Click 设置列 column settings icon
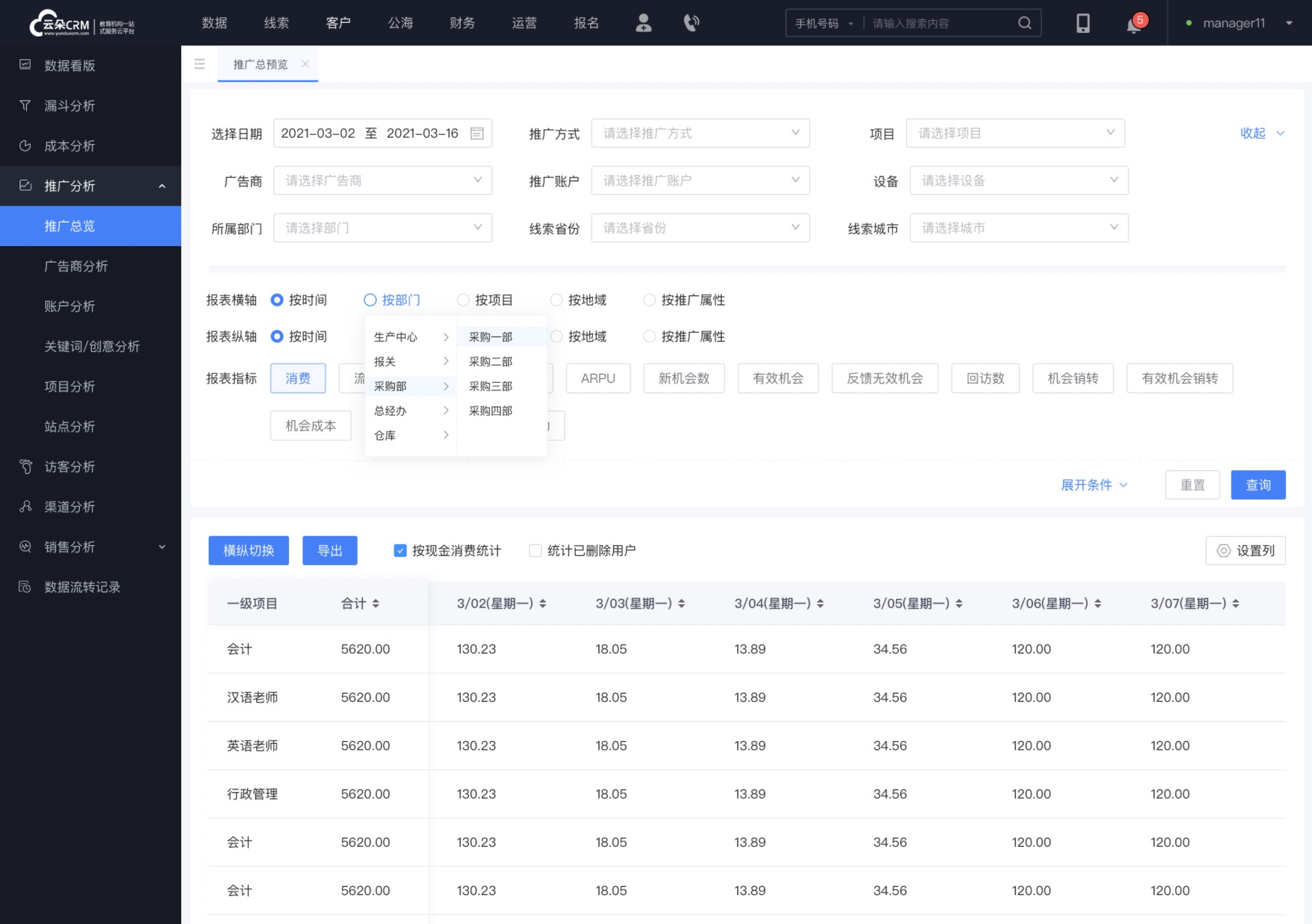Viewport: 1312px width, 924px height. (1222, 551)
